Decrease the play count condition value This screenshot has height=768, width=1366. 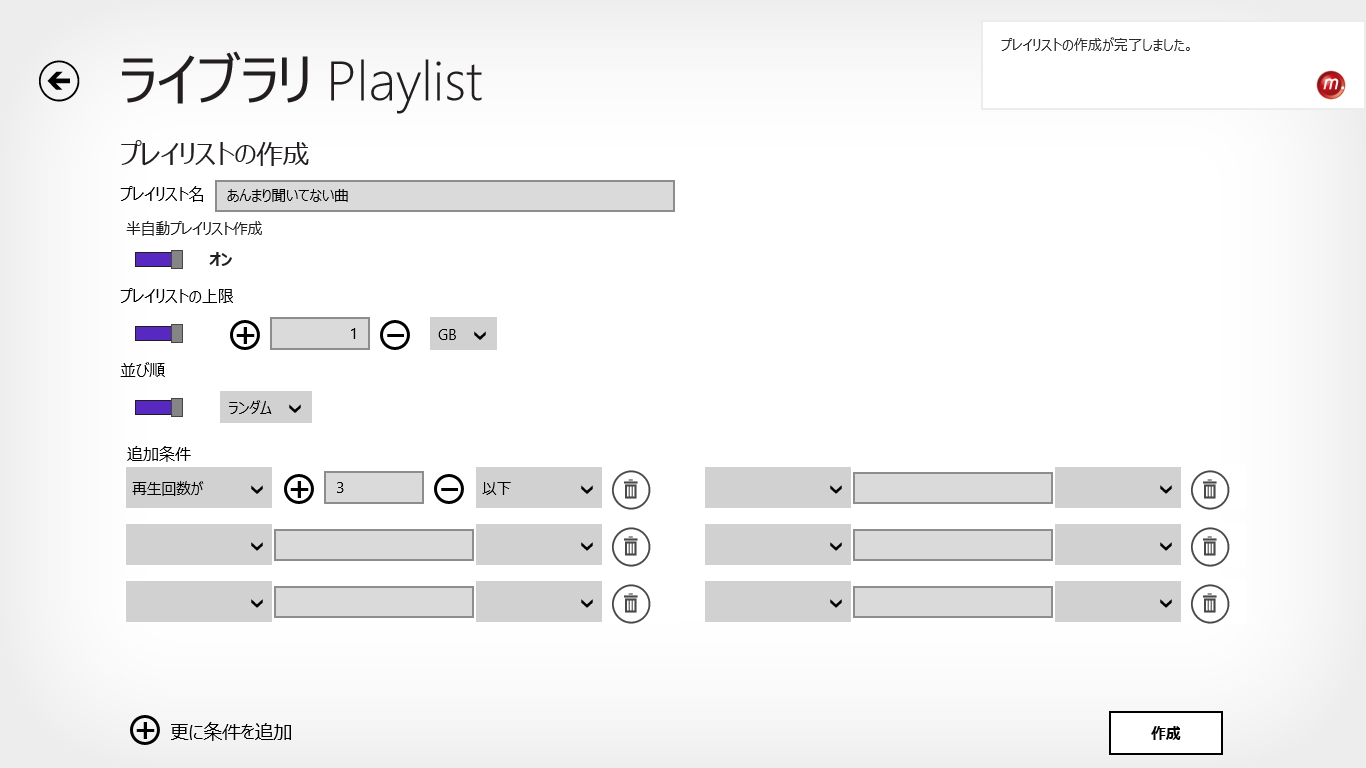pyautogui.click(x=449, y=489)
